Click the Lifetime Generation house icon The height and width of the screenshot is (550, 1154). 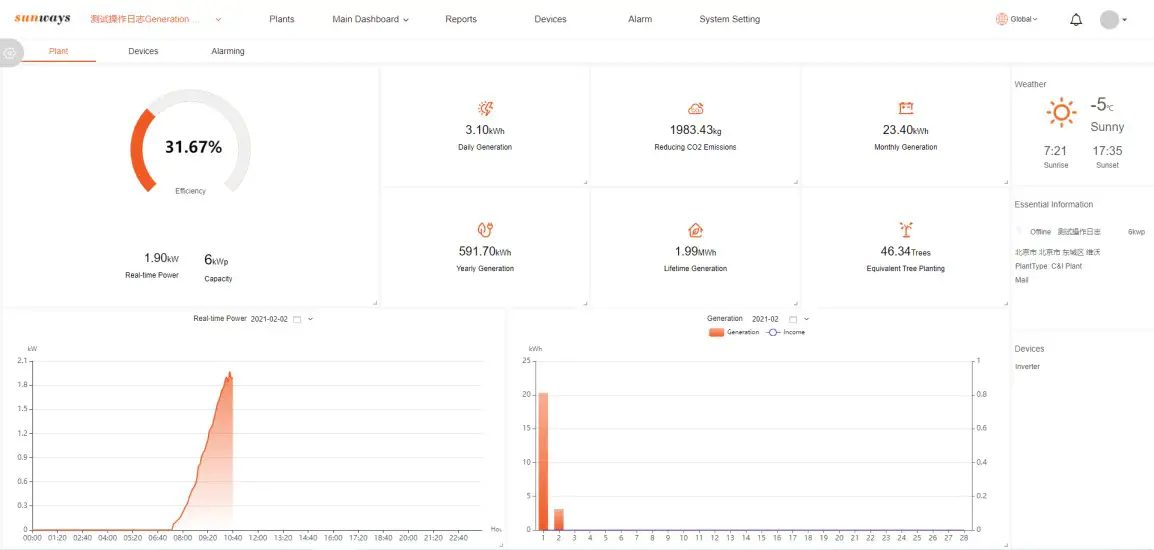(x=695, y=229)
